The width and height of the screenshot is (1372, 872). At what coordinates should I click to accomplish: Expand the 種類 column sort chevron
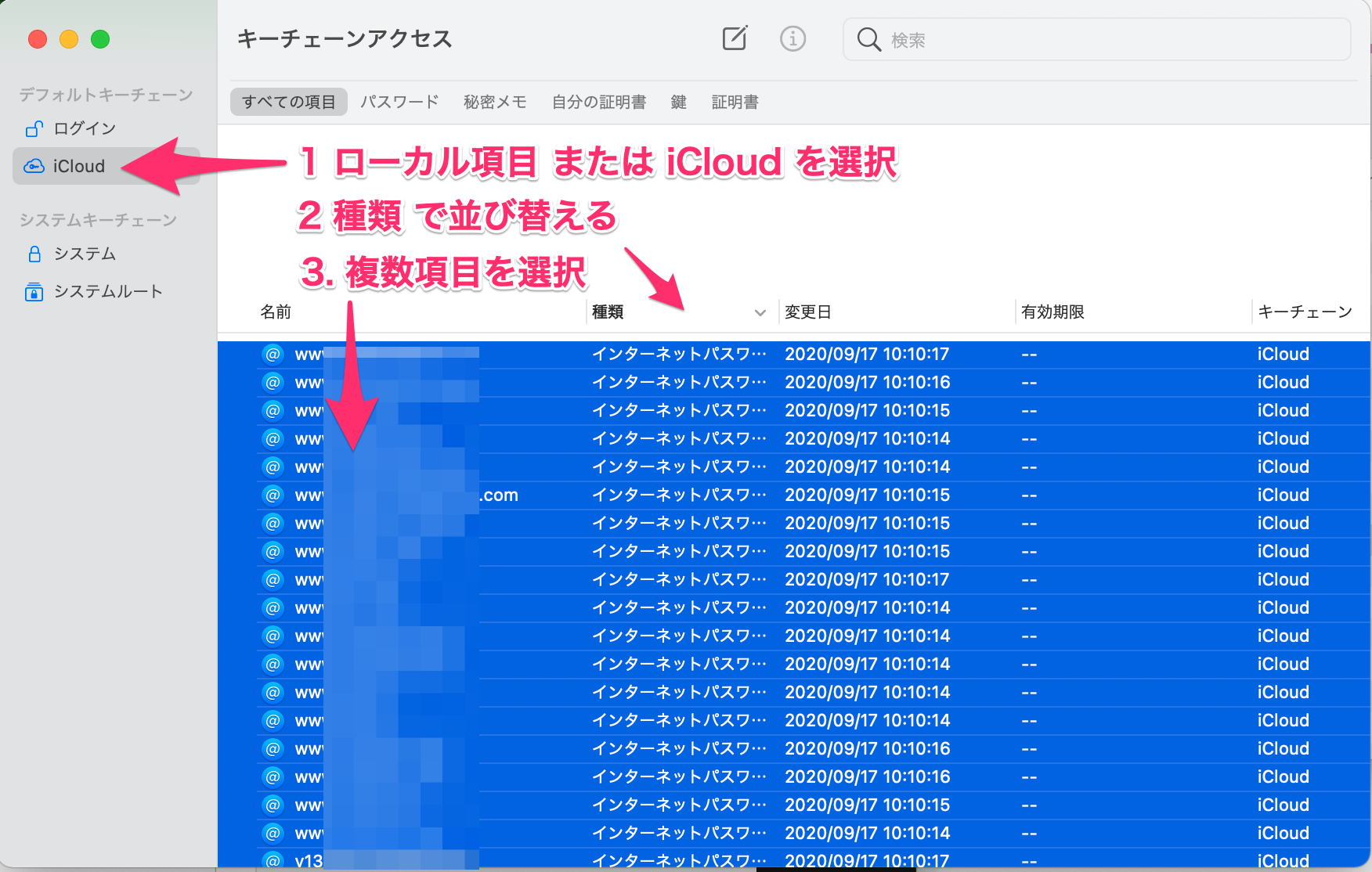[759, 312]
